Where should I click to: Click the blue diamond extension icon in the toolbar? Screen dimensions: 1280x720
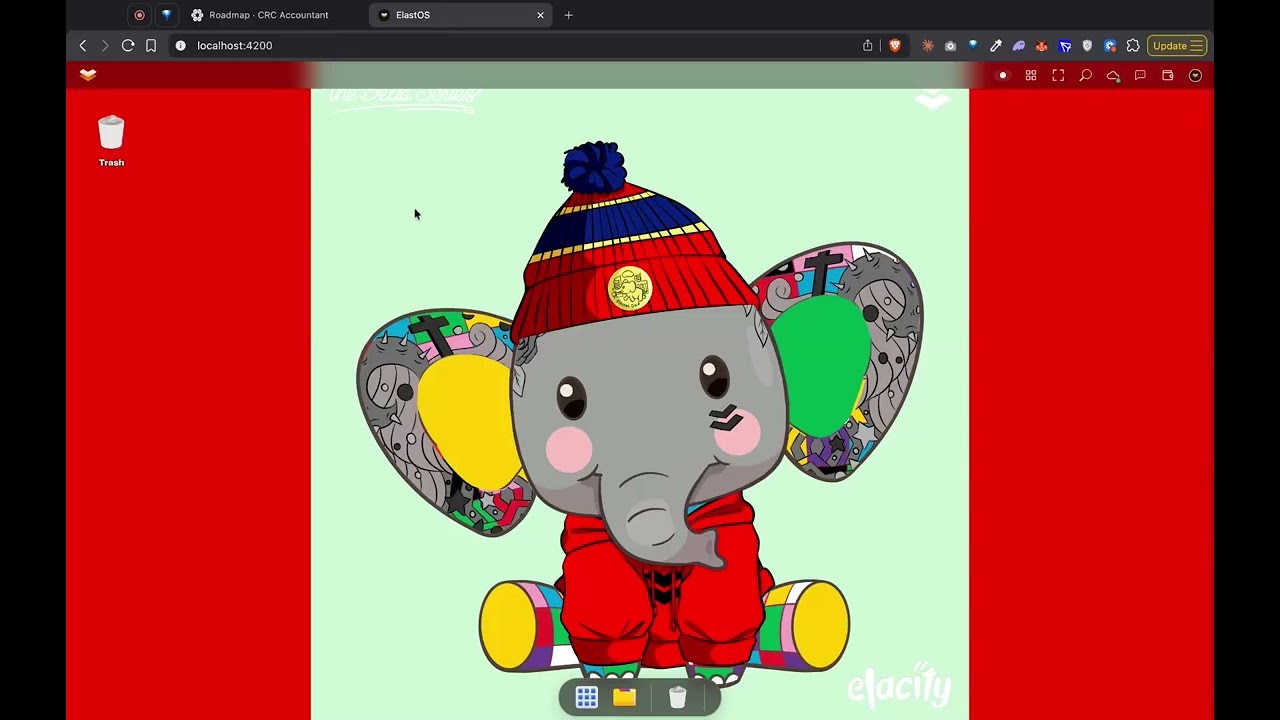tap(973, 45)
